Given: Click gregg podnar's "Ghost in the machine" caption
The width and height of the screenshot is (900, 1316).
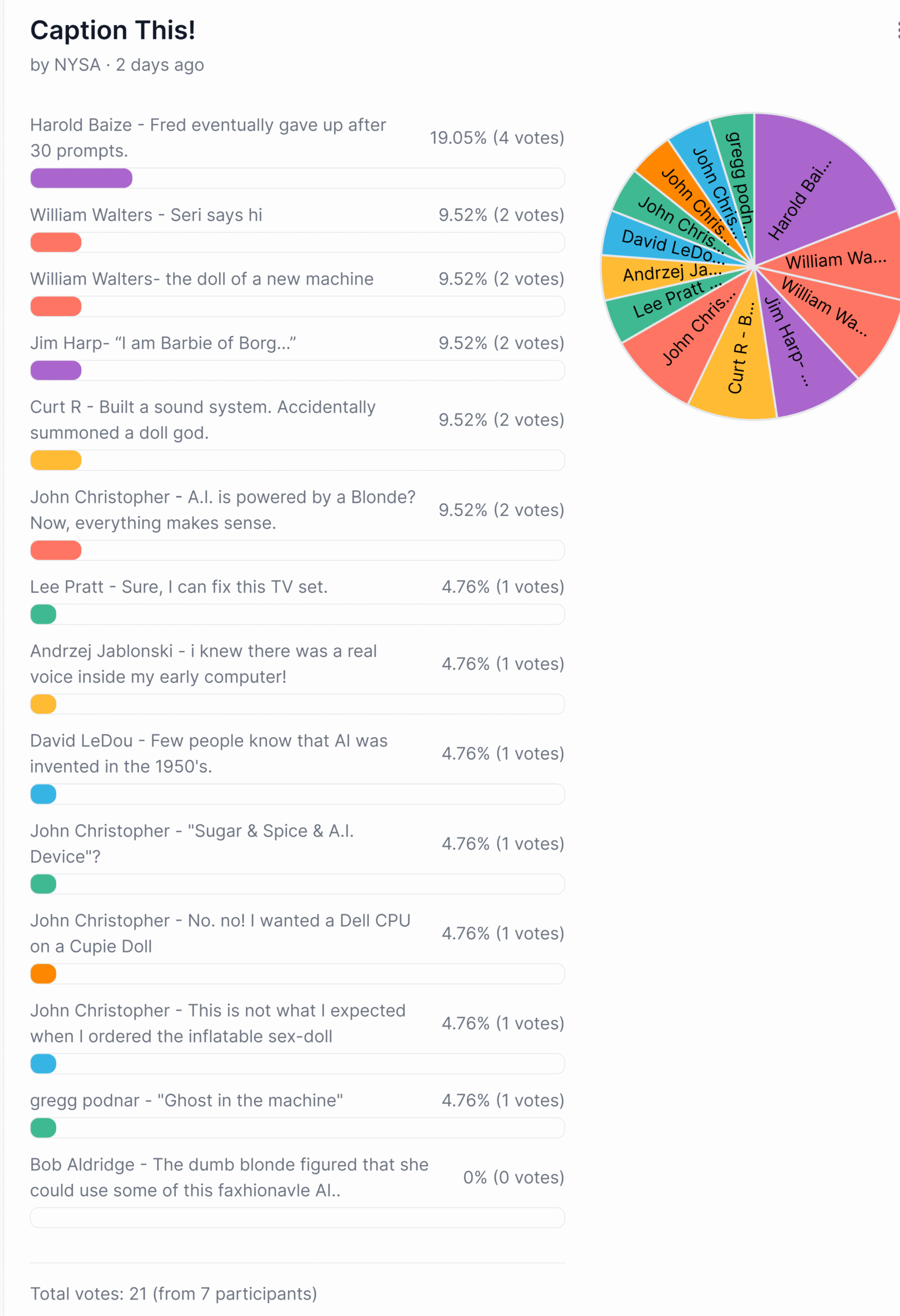Looking at the screenshot, I should click(x=186, y=1100).
